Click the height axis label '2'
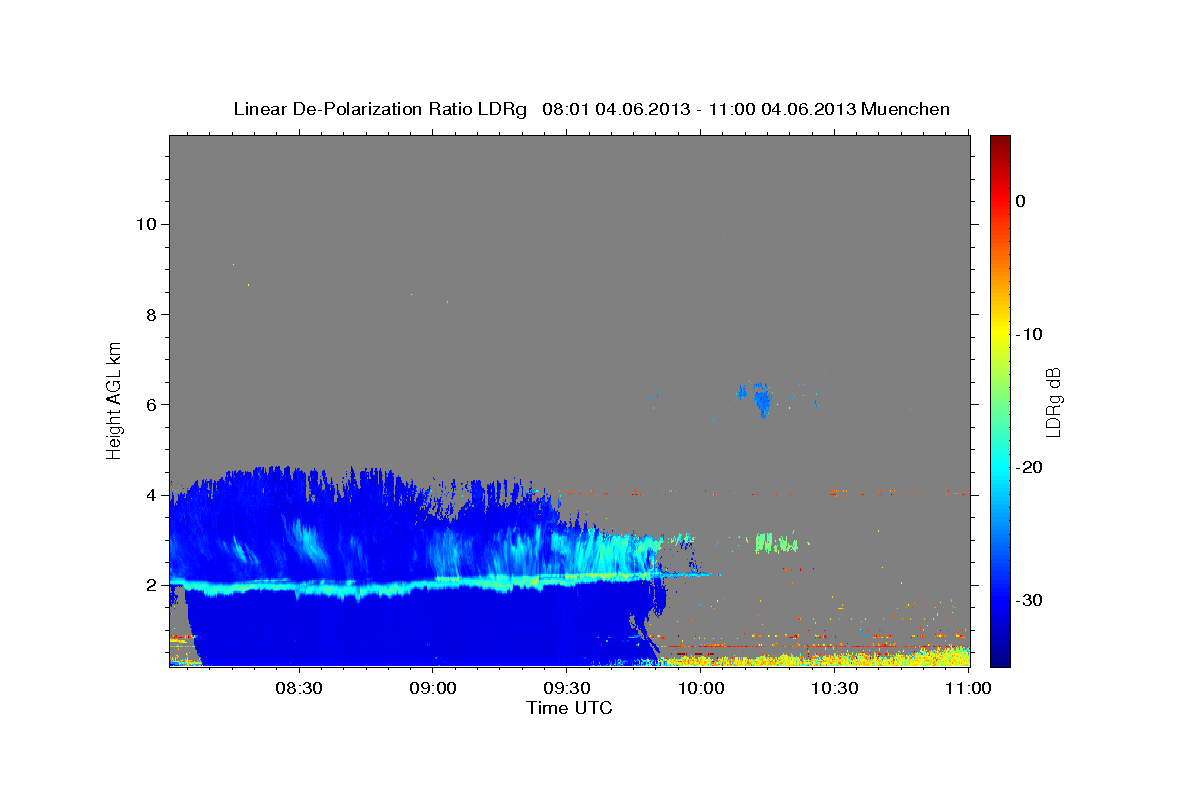The height and width of the screenshot is (800, 1200). coord(151,585)
